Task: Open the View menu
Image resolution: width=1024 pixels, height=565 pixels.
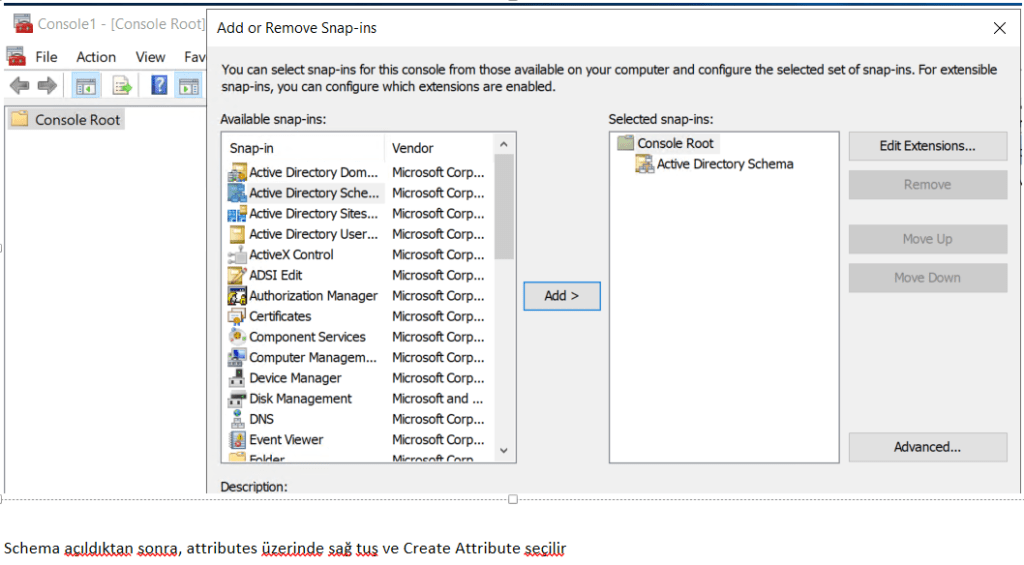Action: point(150,57)
